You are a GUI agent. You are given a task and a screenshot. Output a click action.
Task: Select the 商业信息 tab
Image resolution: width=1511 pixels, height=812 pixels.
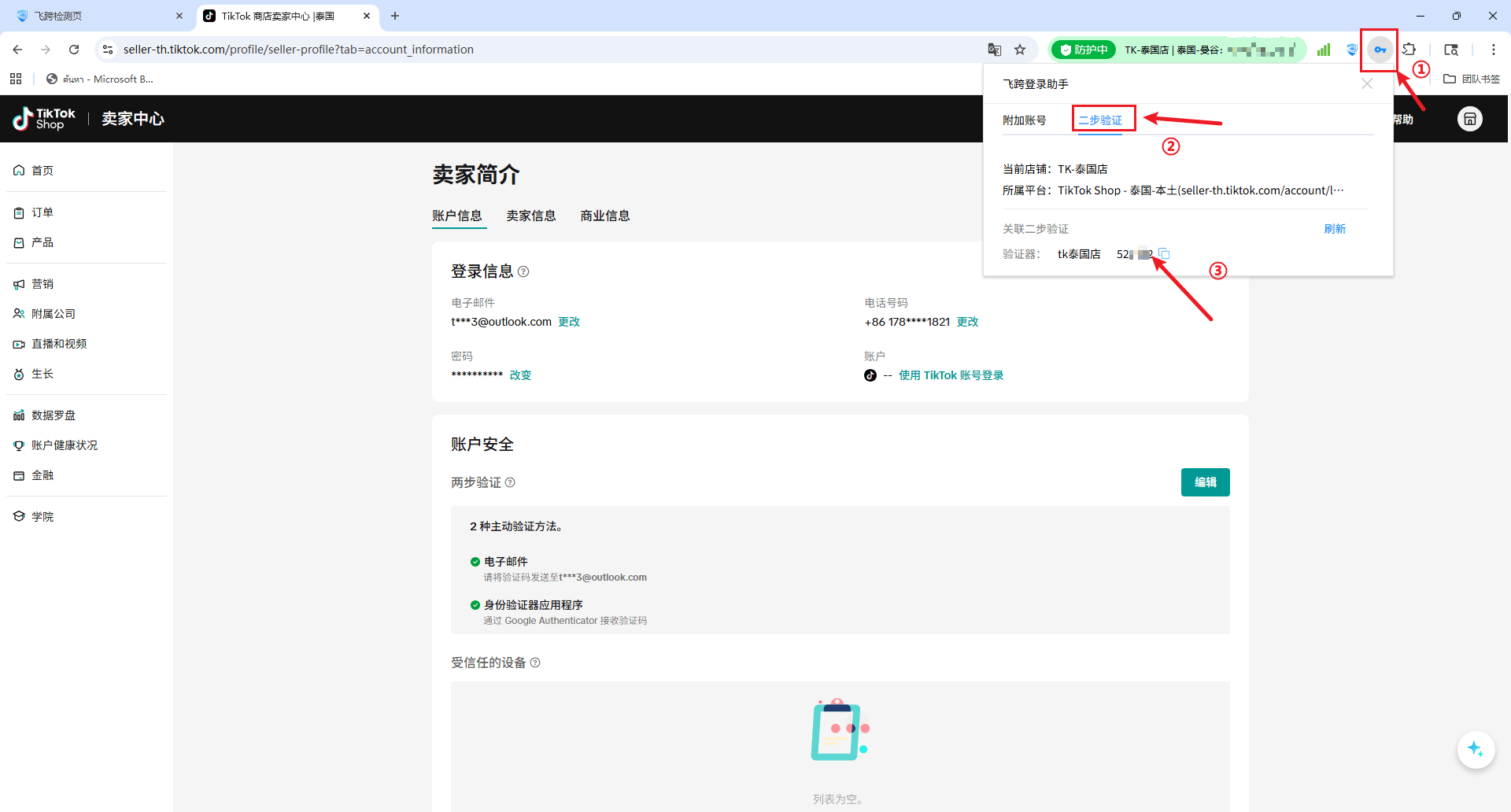click(604, 216)
